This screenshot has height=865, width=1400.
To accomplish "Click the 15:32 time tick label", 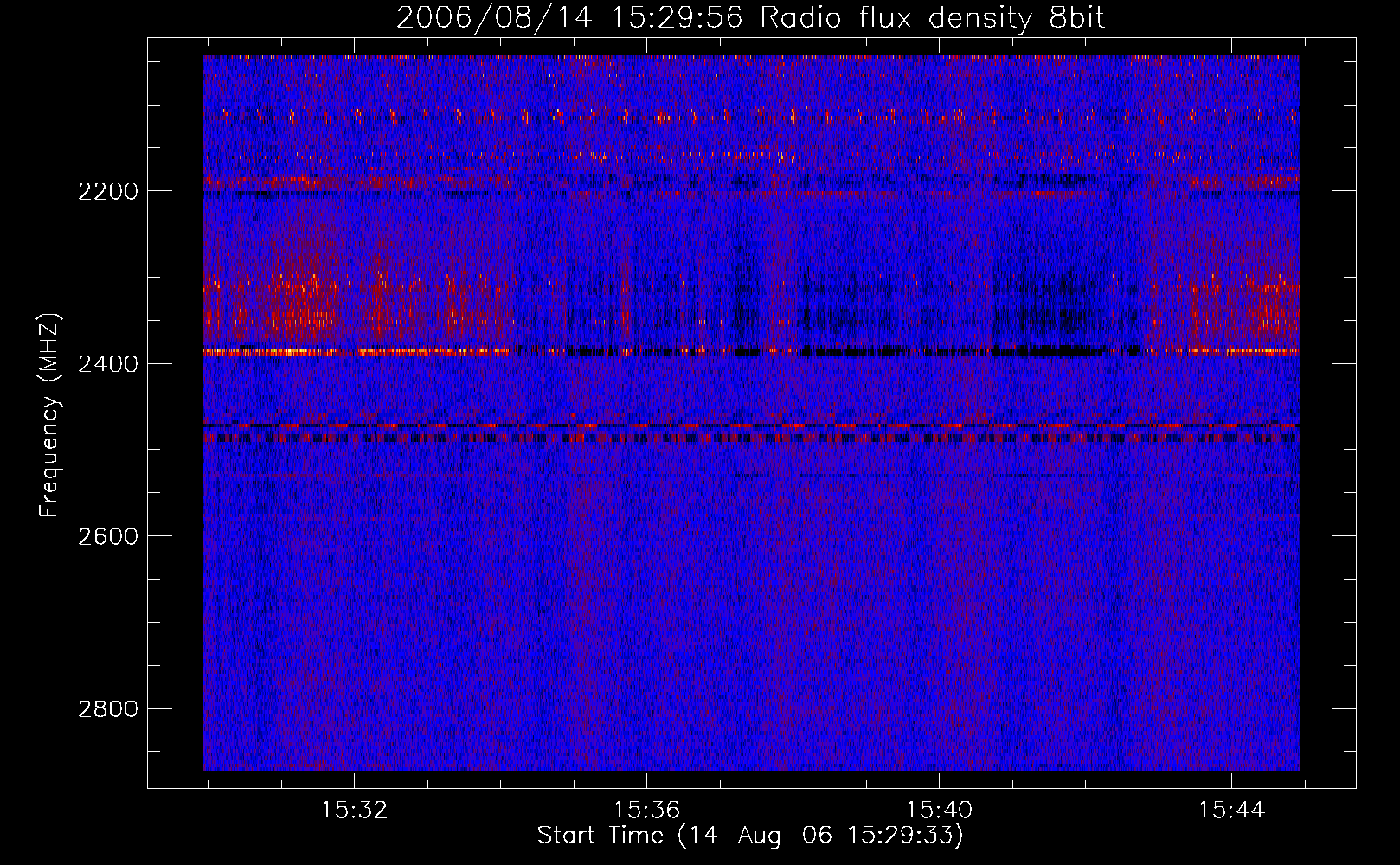I will [x=354, y=811].
